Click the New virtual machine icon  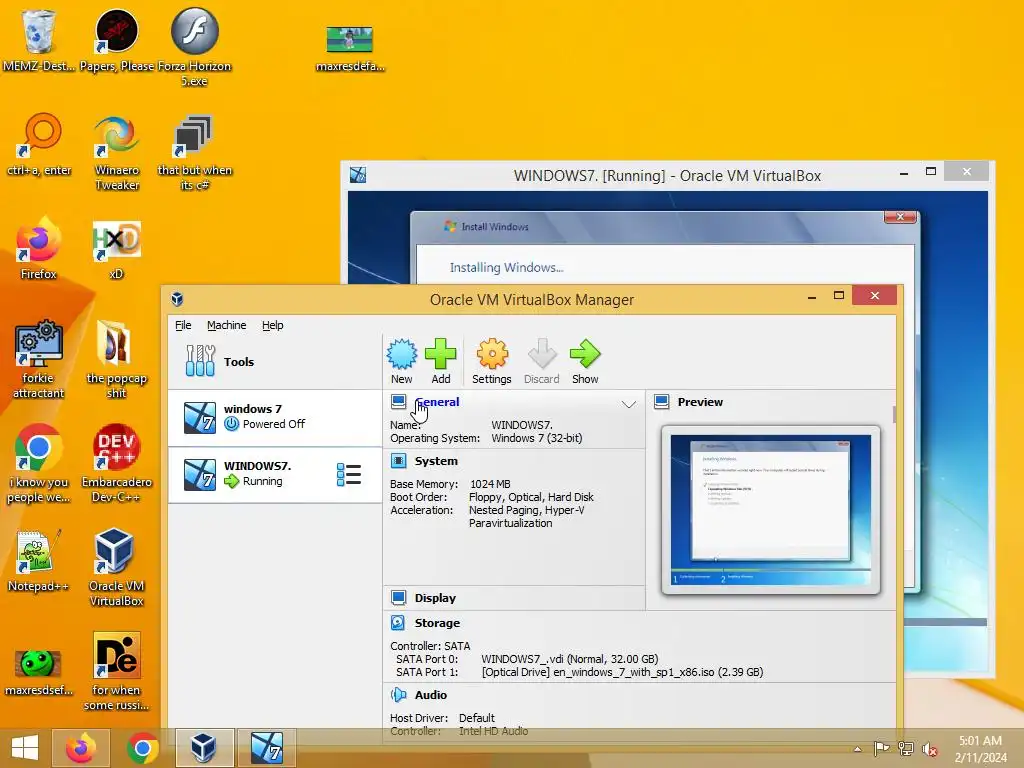coord(402,355)
